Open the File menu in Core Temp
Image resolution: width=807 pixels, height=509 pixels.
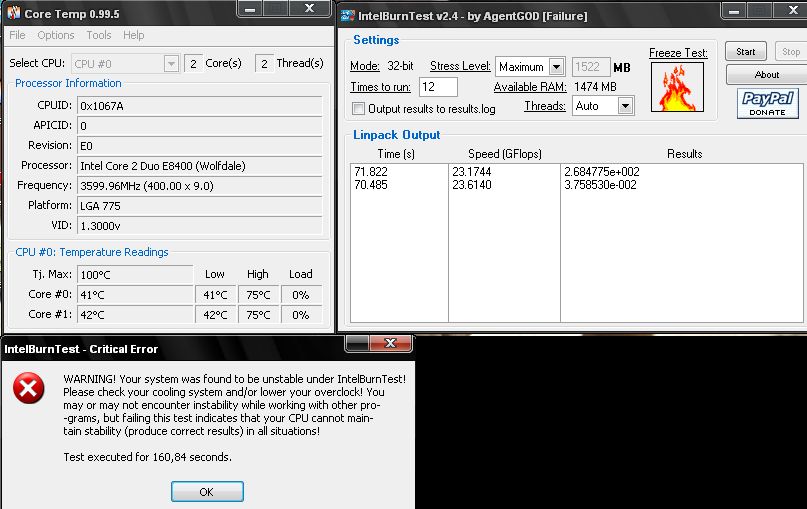17,35
